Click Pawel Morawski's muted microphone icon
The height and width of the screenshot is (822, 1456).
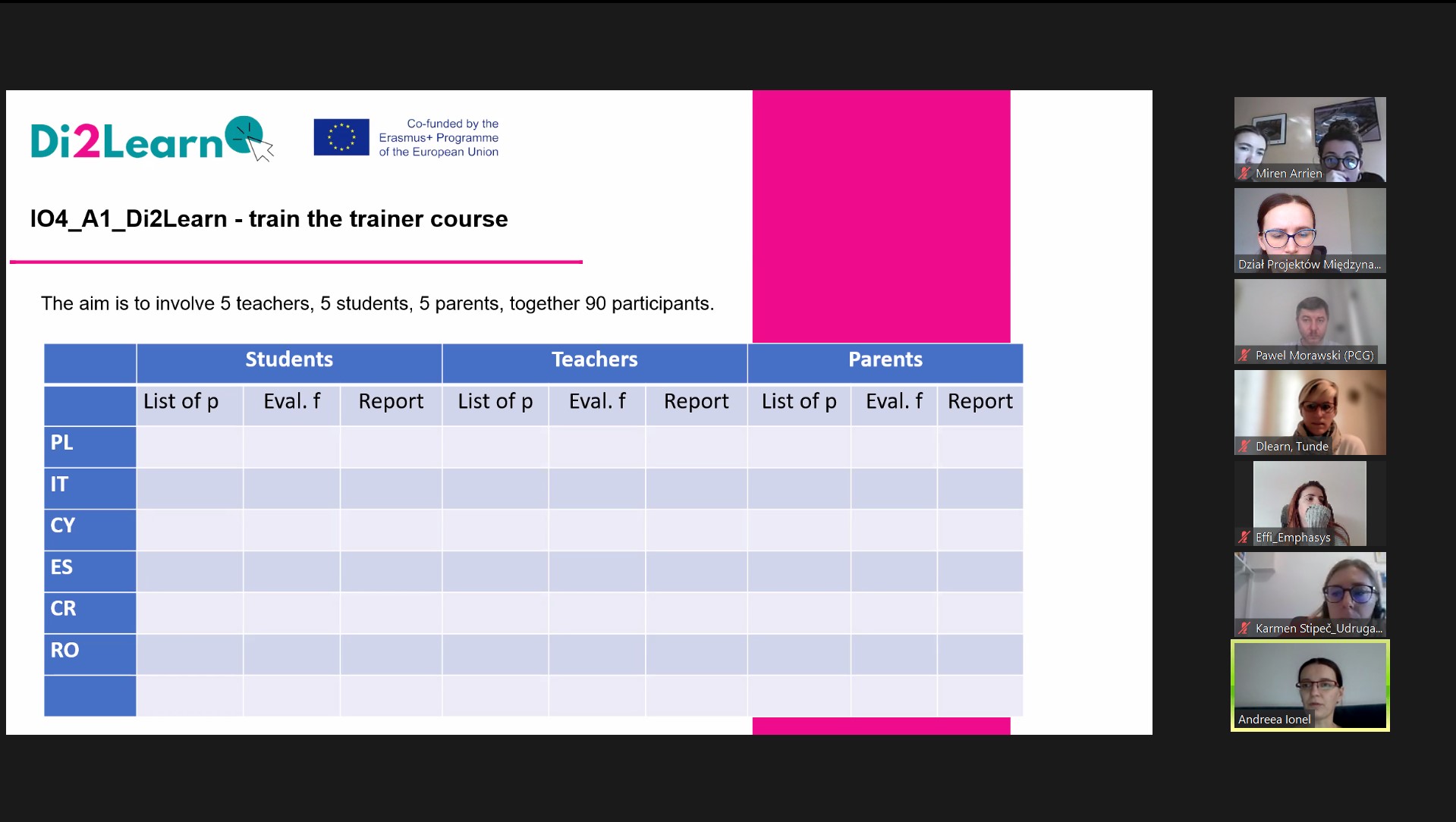(x=1244, y=356)
